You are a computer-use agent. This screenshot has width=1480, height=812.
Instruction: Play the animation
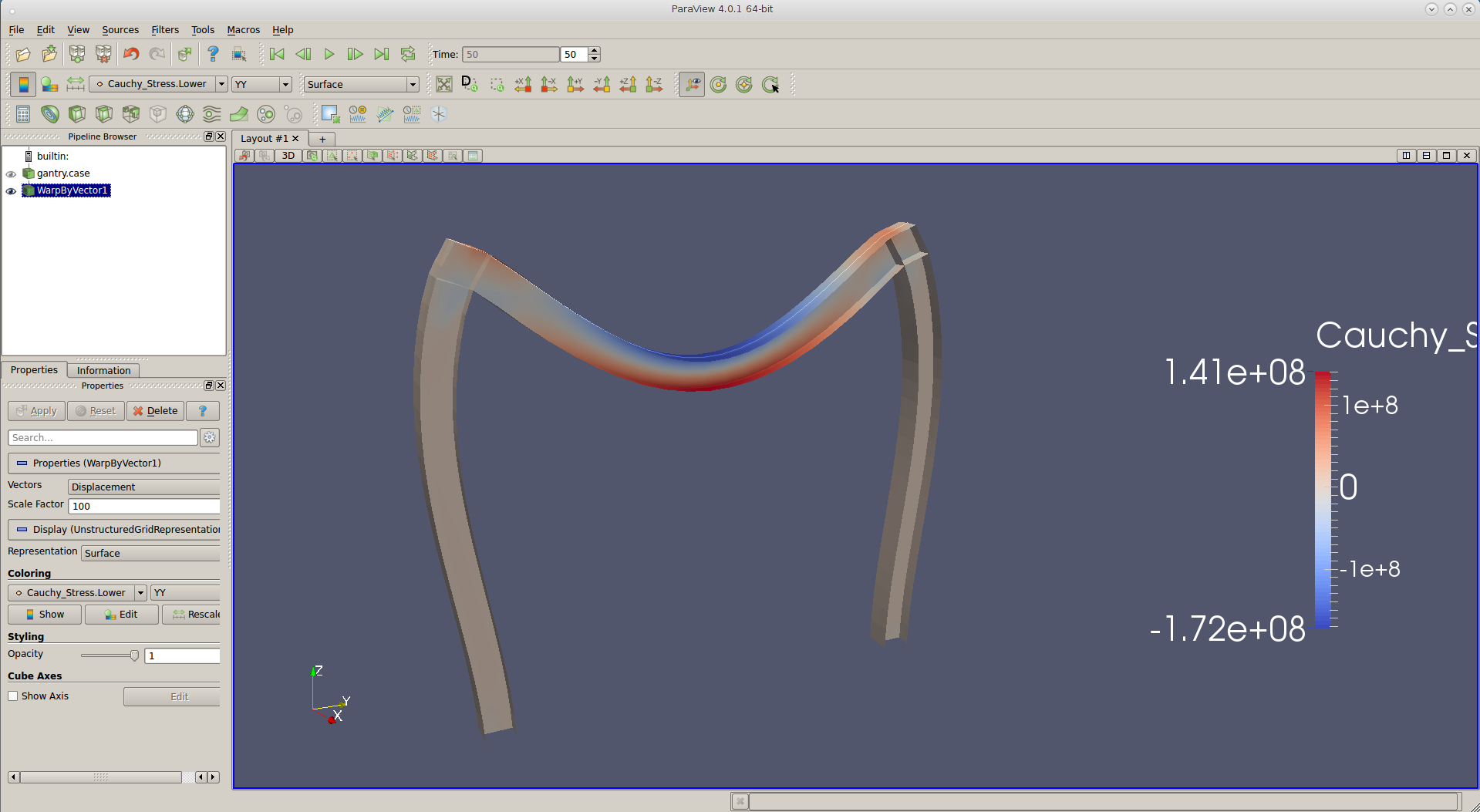pos(329,54)
